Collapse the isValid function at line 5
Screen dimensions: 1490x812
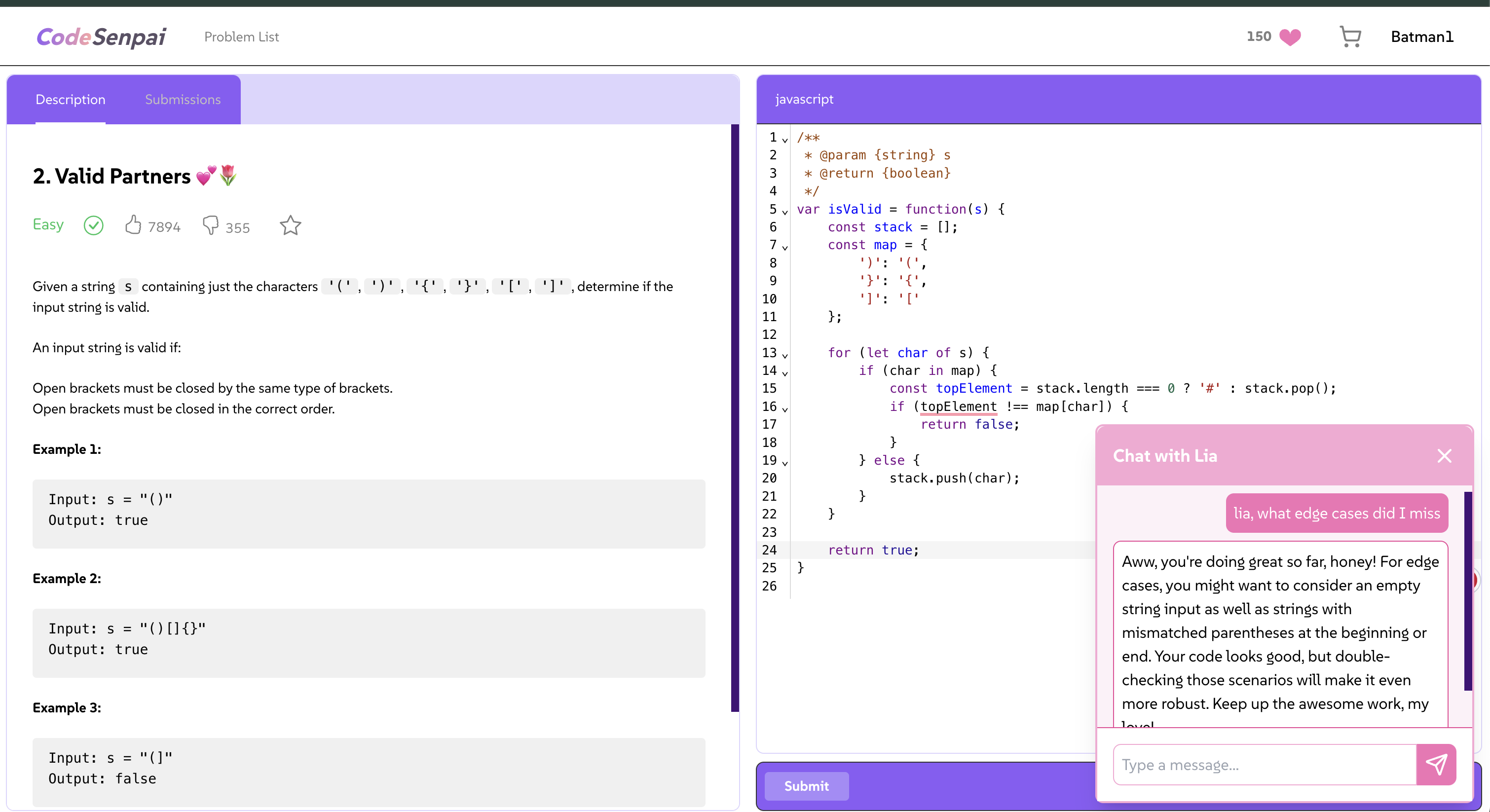(785, 212)
